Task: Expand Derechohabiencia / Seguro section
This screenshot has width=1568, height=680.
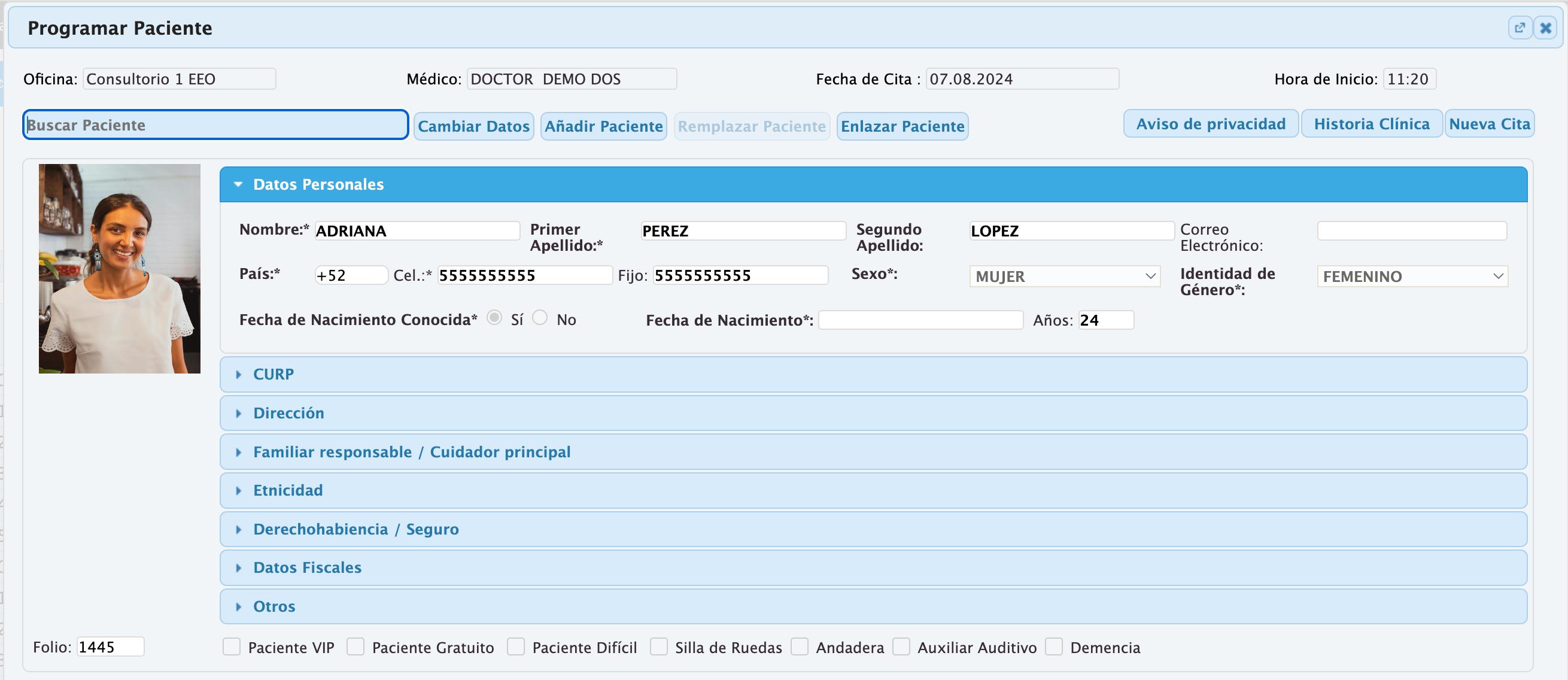Action: point(873,529)
